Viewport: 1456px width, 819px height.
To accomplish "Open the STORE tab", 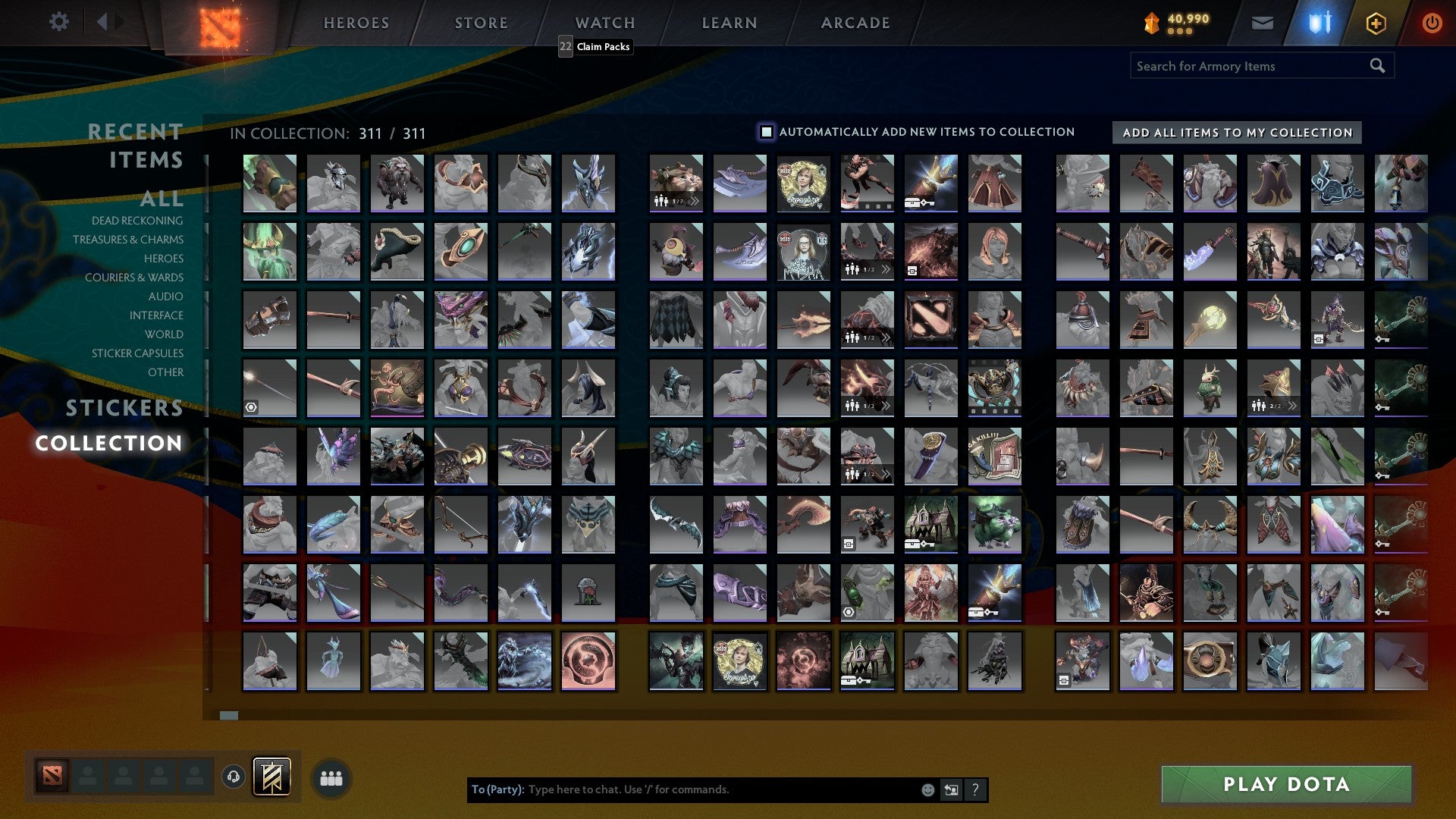I will coord(480,23).
